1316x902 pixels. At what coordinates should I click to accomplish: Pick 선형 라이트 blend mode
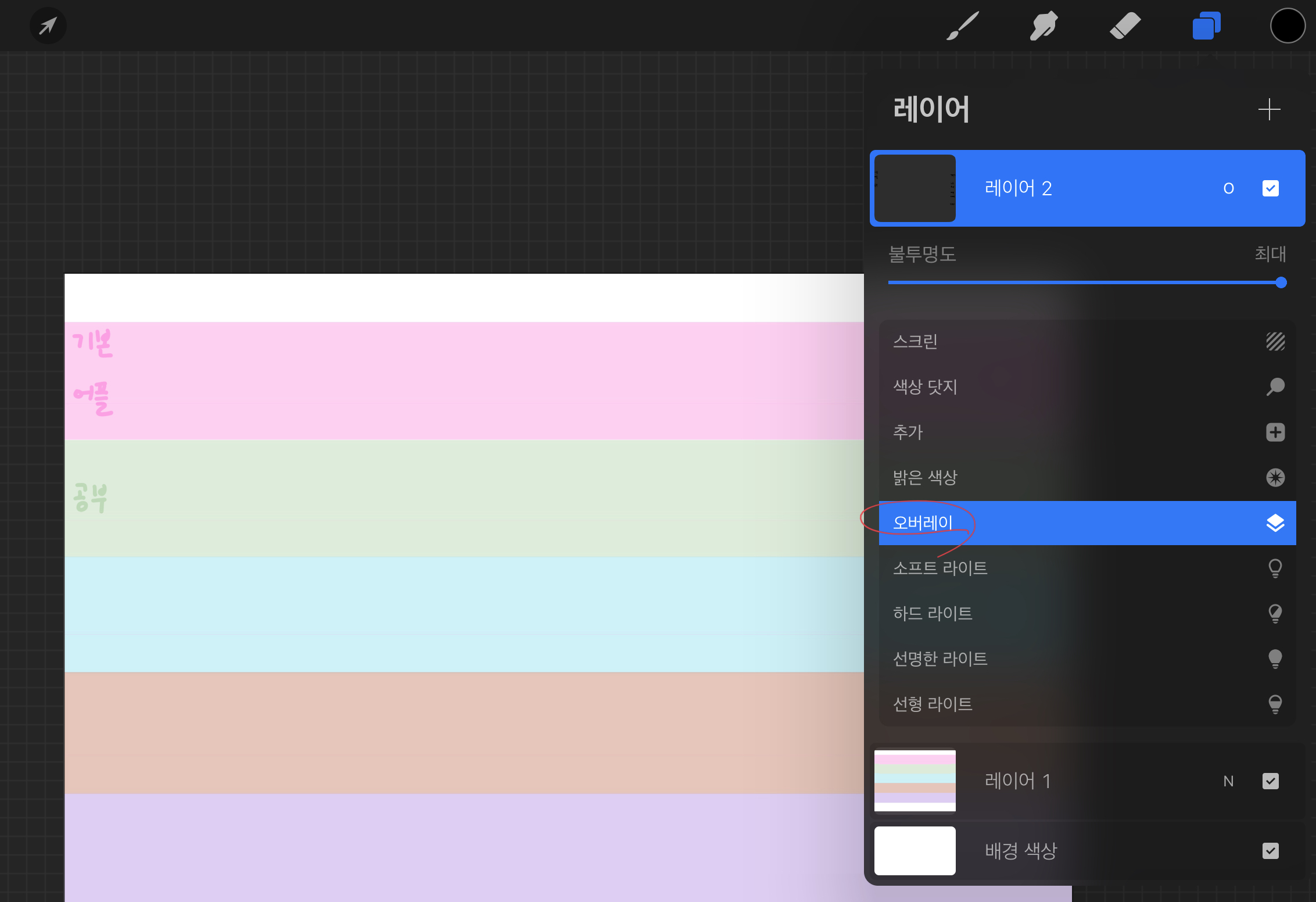click(x=933, y=704)
